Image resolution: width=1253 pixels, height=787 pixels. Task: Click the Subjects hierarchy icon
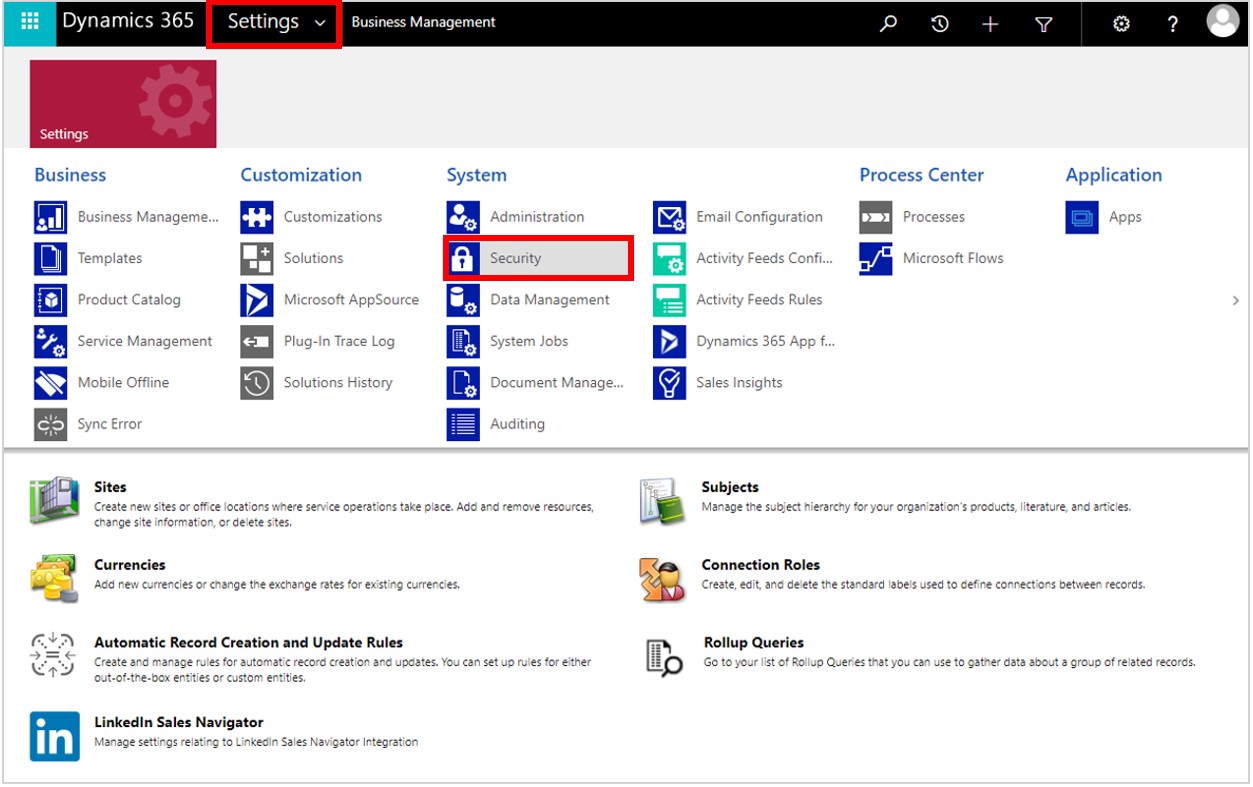tap(663, 502)
